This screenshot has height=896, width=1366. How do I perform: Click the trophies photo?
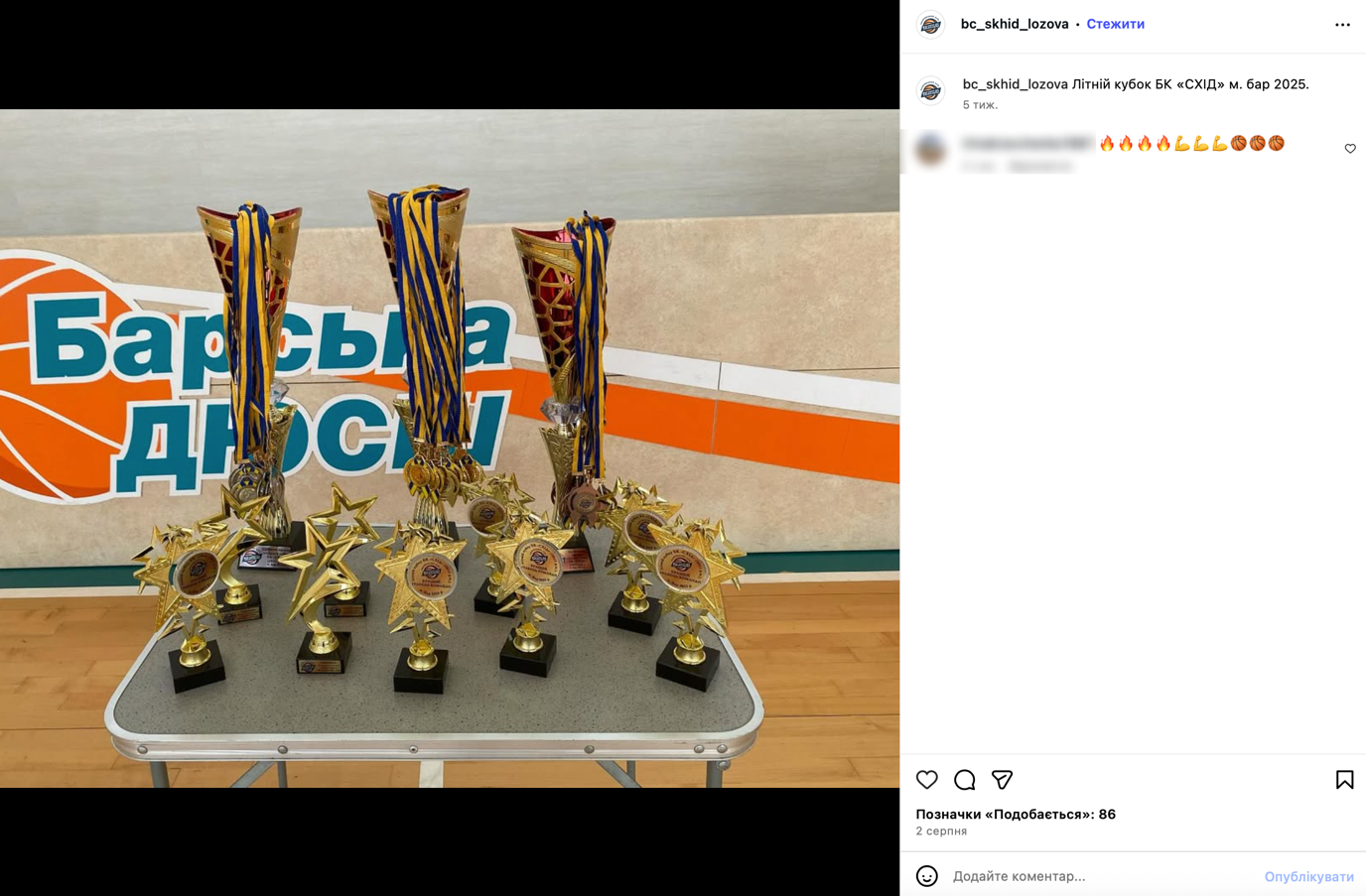(450, 448)
